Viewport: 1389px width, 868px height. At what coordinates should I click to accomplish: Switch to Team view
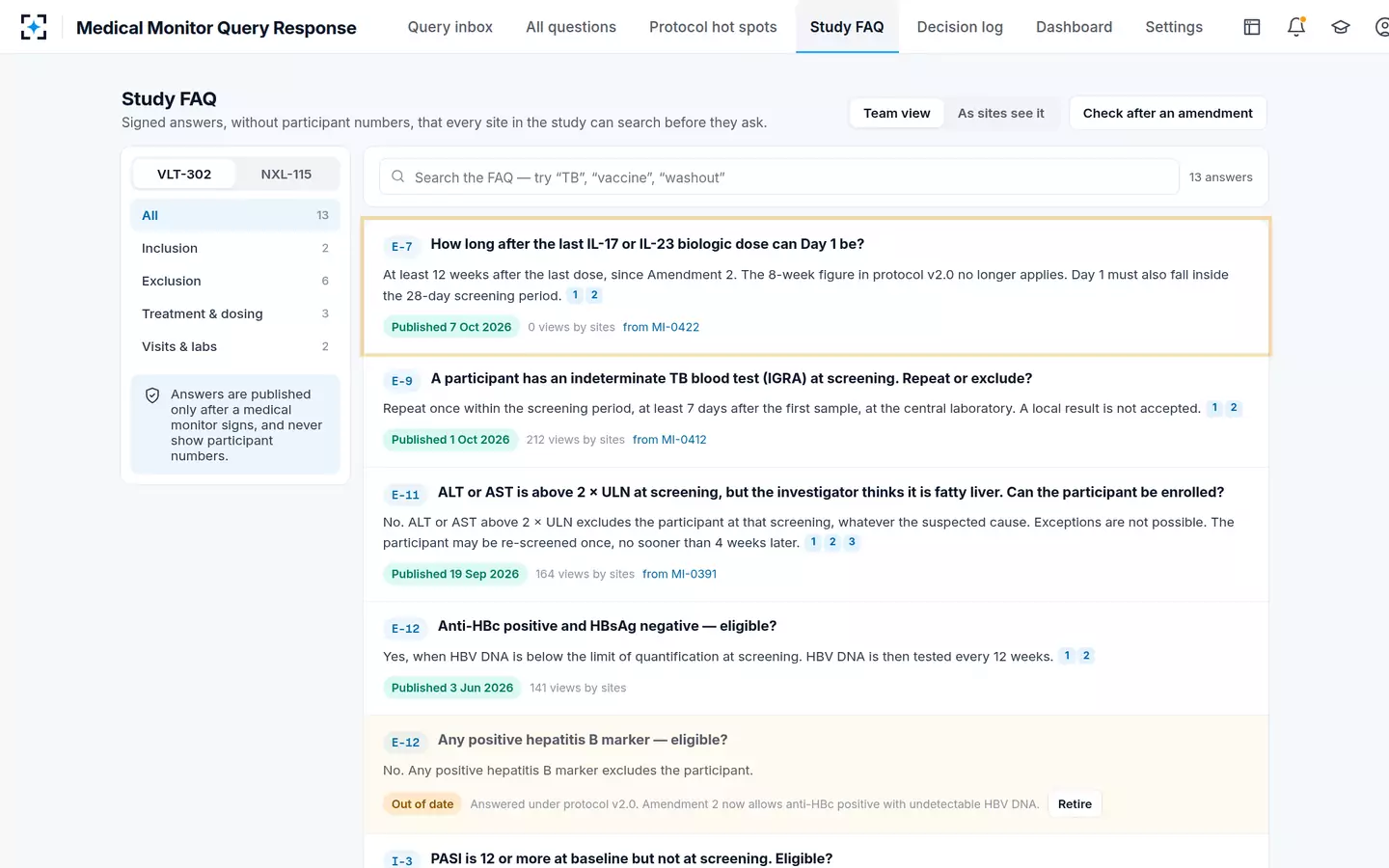(x=897, y=113)
